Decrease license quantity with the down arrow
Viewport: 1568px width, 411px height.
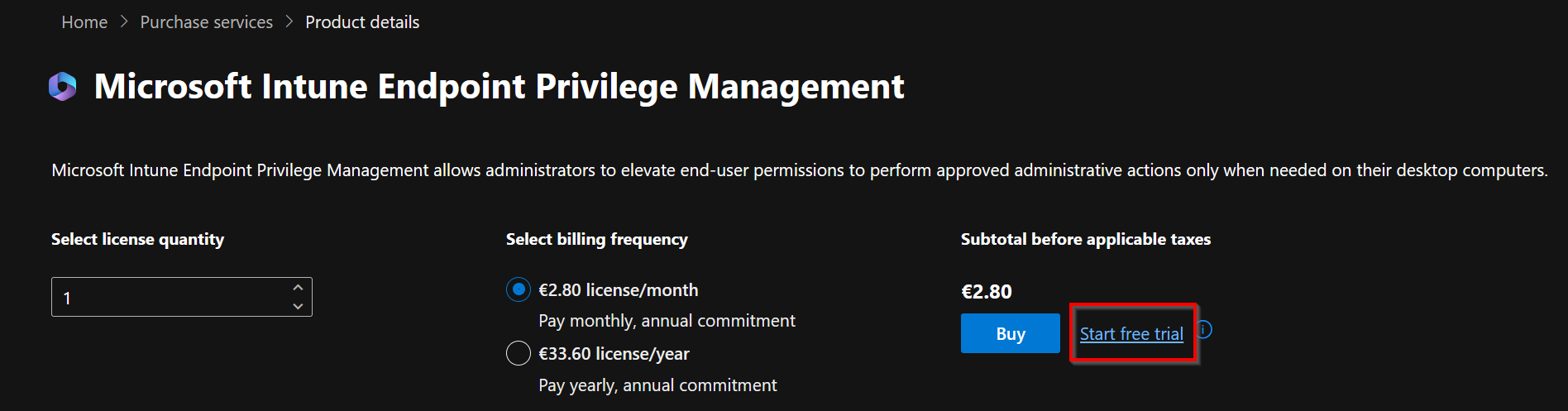coord(298,306)
